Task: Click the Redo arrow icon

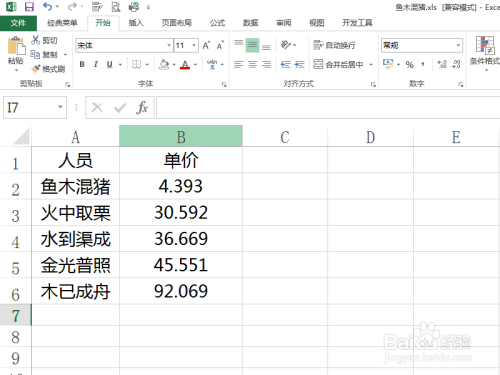Action: [x=72, y=6]
